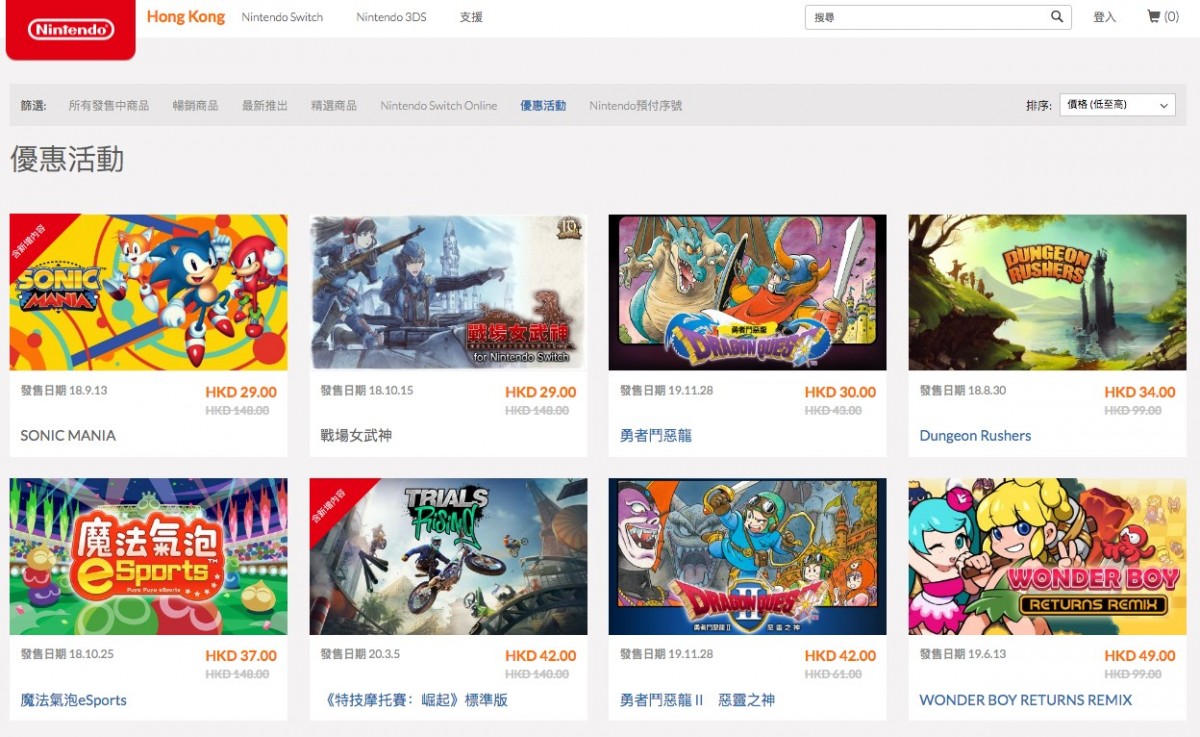This screenshot has height=737, width=1200.
Task: Open the Nintendo 3DS menu
Action: tap(391, 17)
